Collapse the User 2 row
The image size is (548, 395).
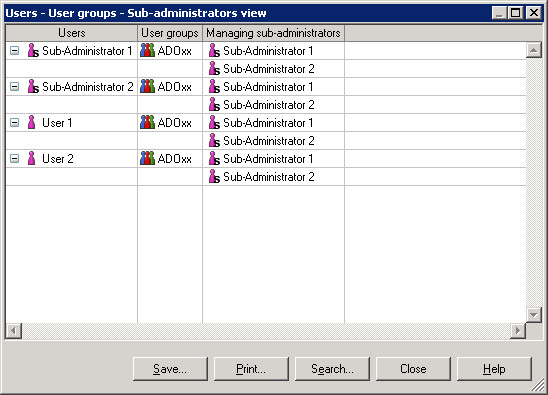coord(14,159)
